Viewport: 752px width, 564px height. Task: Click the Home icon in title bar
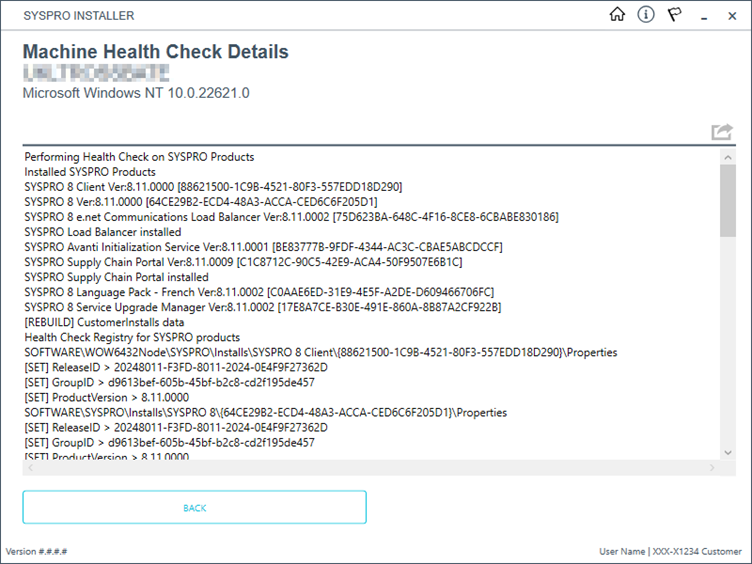[x=617, y=15]
